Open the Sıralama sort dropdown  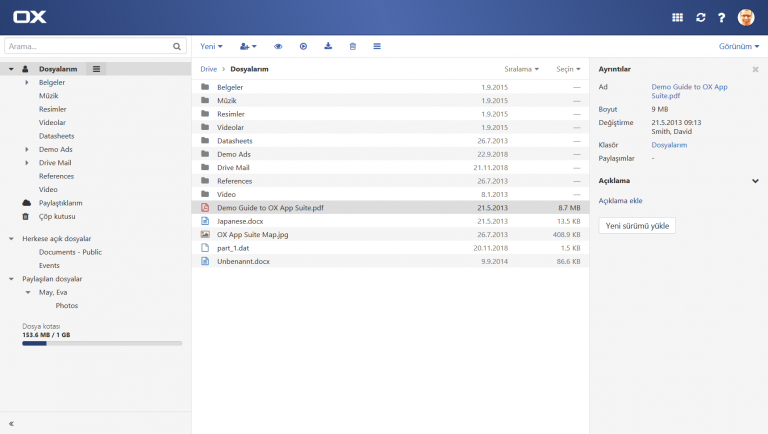click(x=521, y=69)
